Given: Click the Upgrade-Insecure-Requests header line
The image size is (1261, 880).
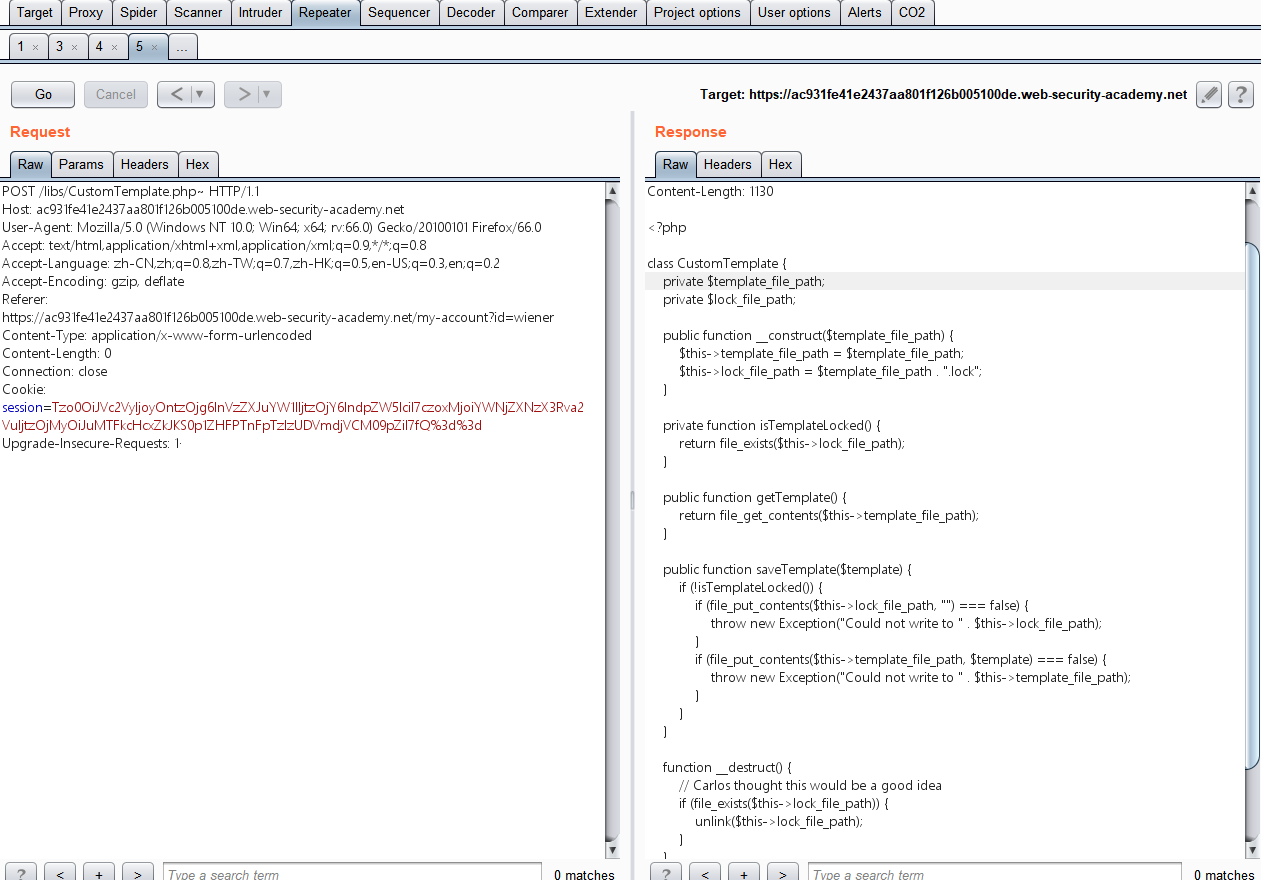Looking at the screenshot, I should coord(92,443).
